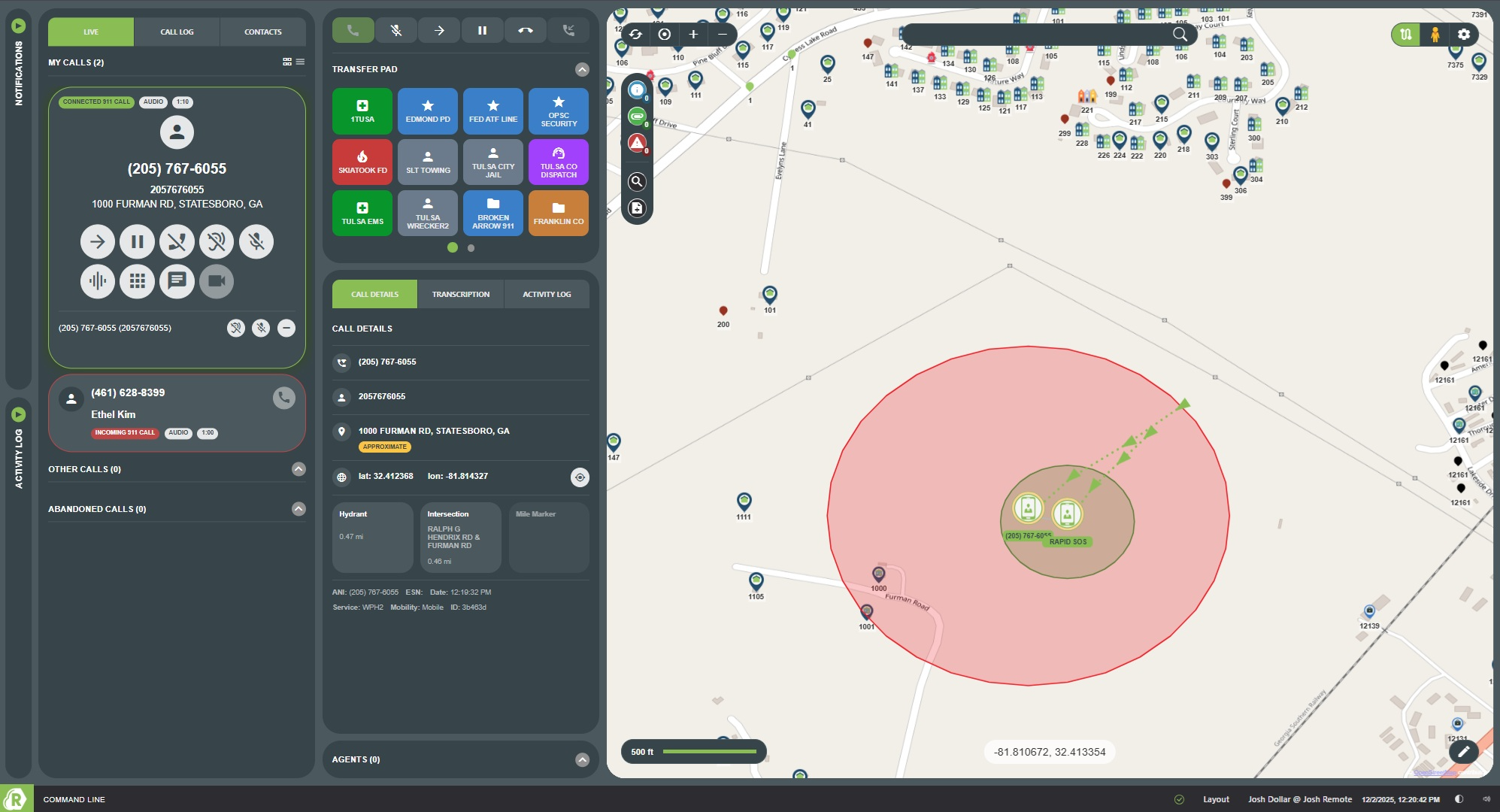Collapse the Transfer Pad section

point(582,69)
